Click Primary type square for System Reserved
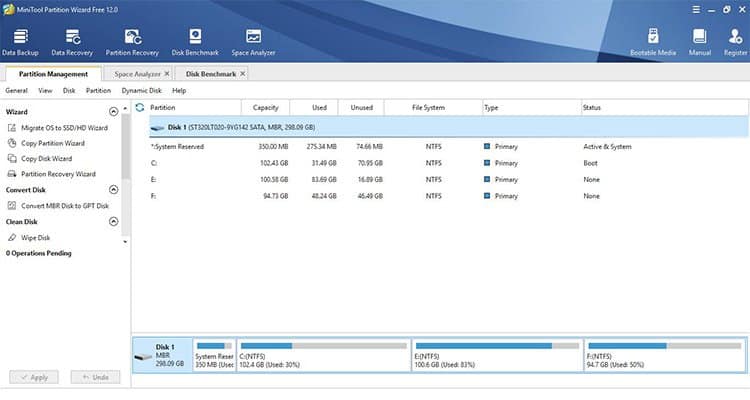Image resolution: width=750 pixels, height=400 pixels. (x=487, y=146)
